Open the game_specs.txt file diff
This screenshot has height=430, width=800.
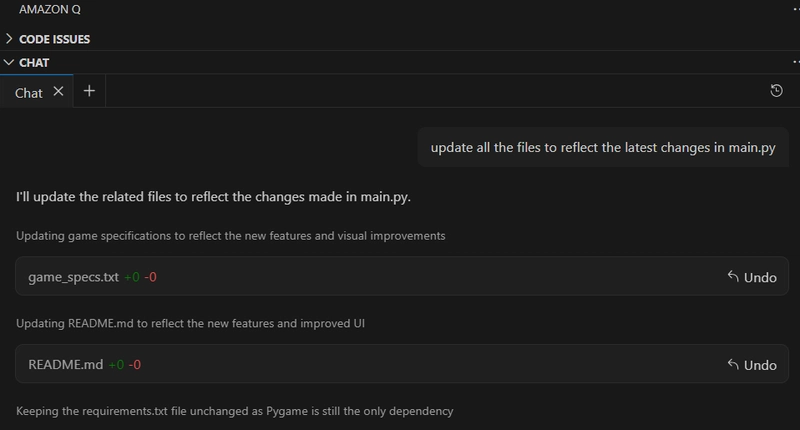73,277
